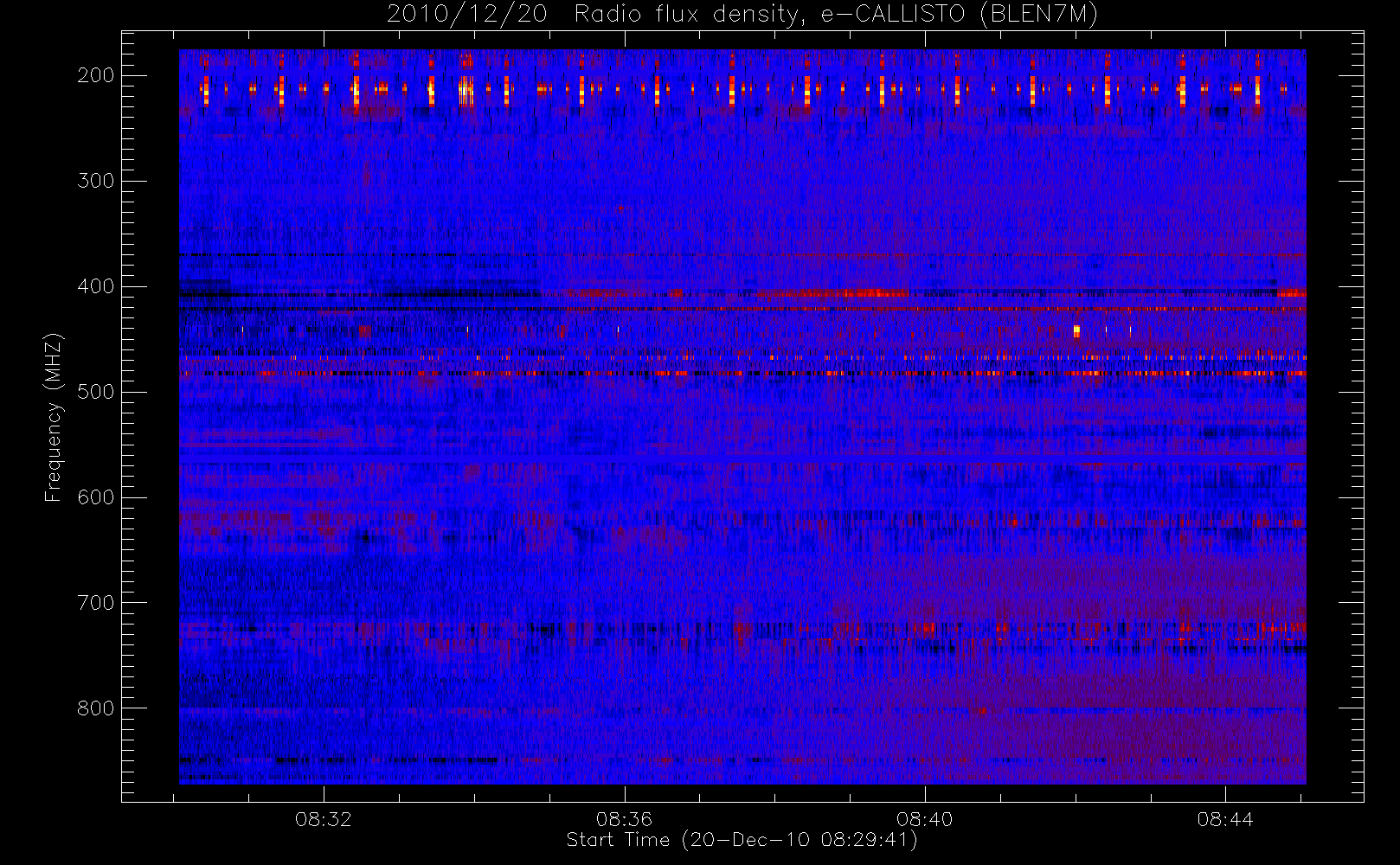Image resolution: width=1400 pixels, height=865 pixels.
Task: Click the 08:32 time tick label
Action: 324,819
